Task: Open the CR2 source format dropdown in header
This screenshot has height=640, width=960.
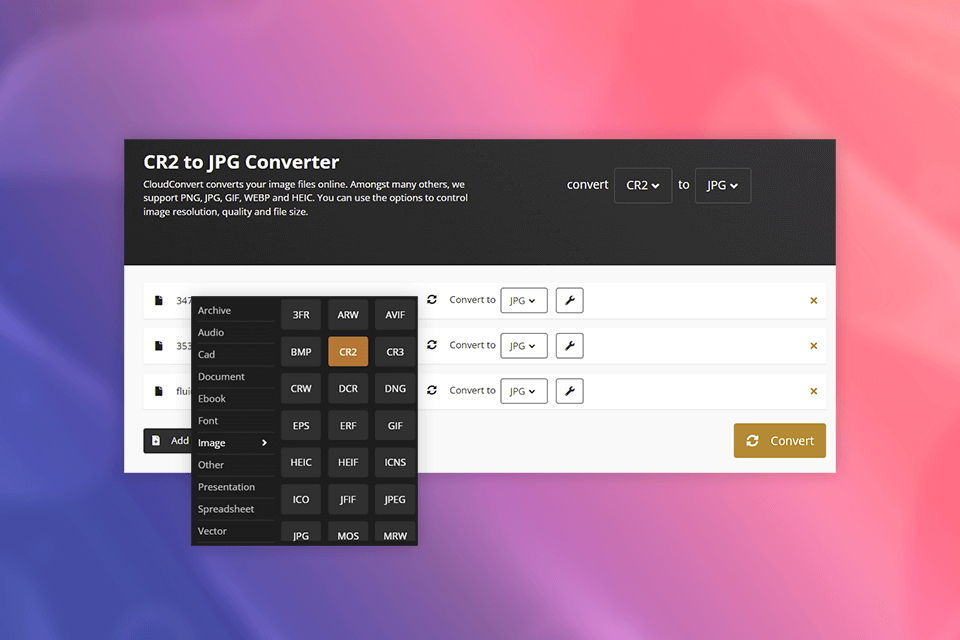Action: 643,186
